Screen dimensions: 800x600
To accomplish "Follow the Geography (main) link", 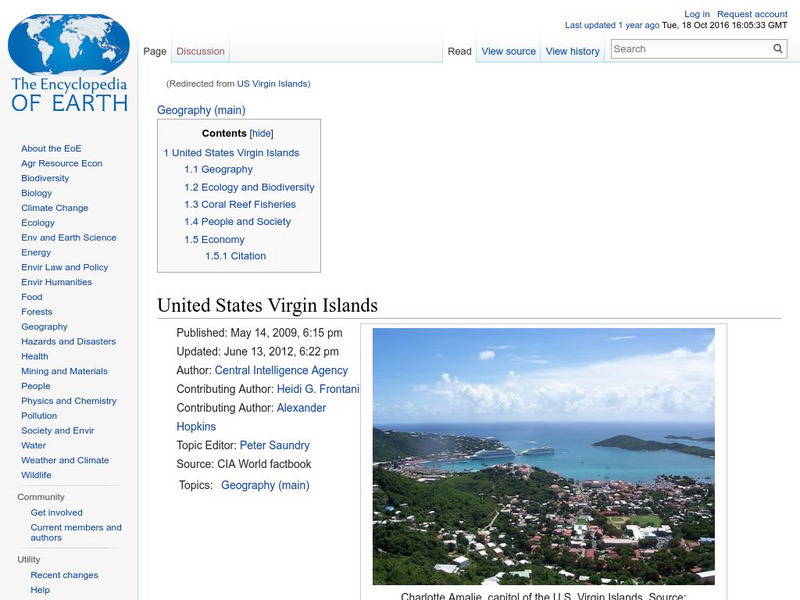I will pyautogui.click(x=199, y=109).
